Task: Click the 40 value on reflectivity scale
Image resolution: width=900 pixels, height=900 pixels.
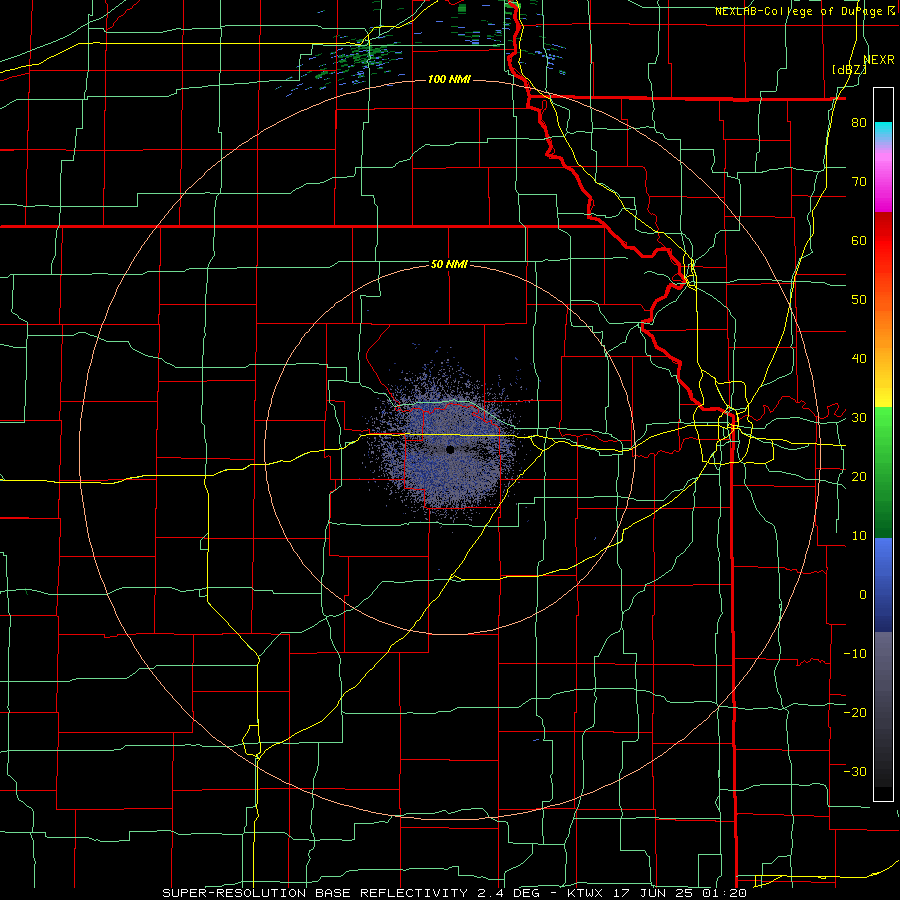Action: click(x=859, y=359)
